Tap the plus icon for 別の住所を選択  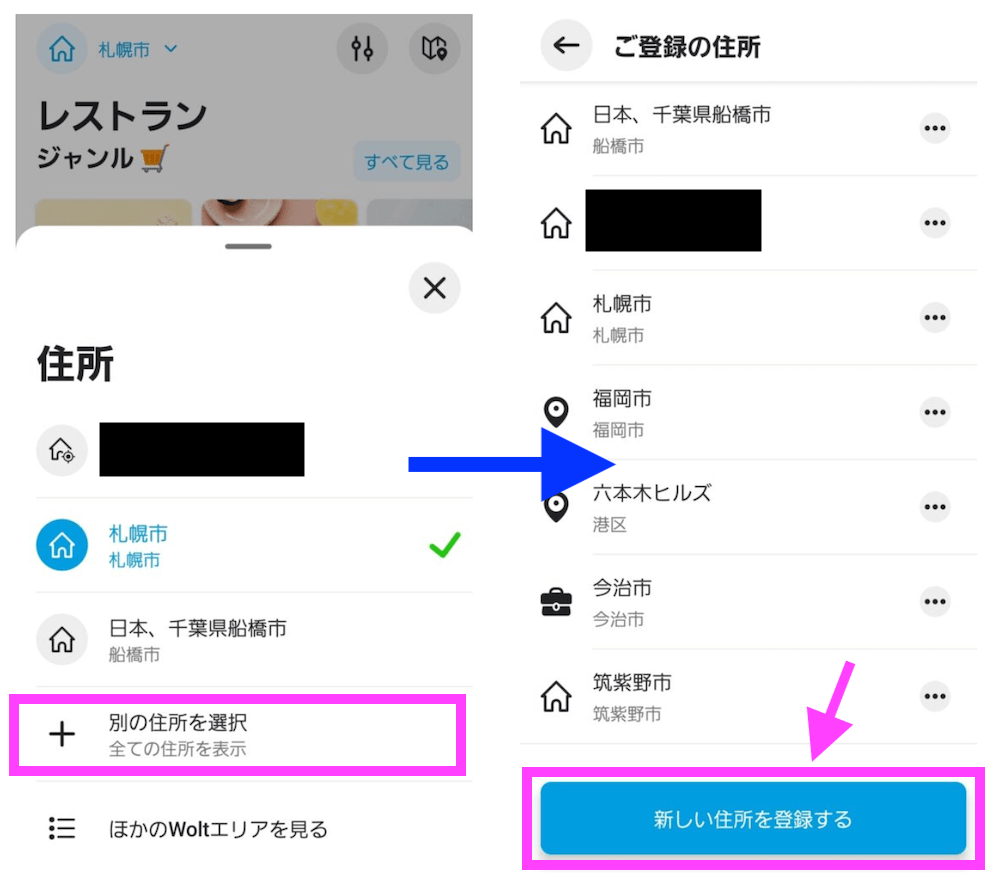62,734
